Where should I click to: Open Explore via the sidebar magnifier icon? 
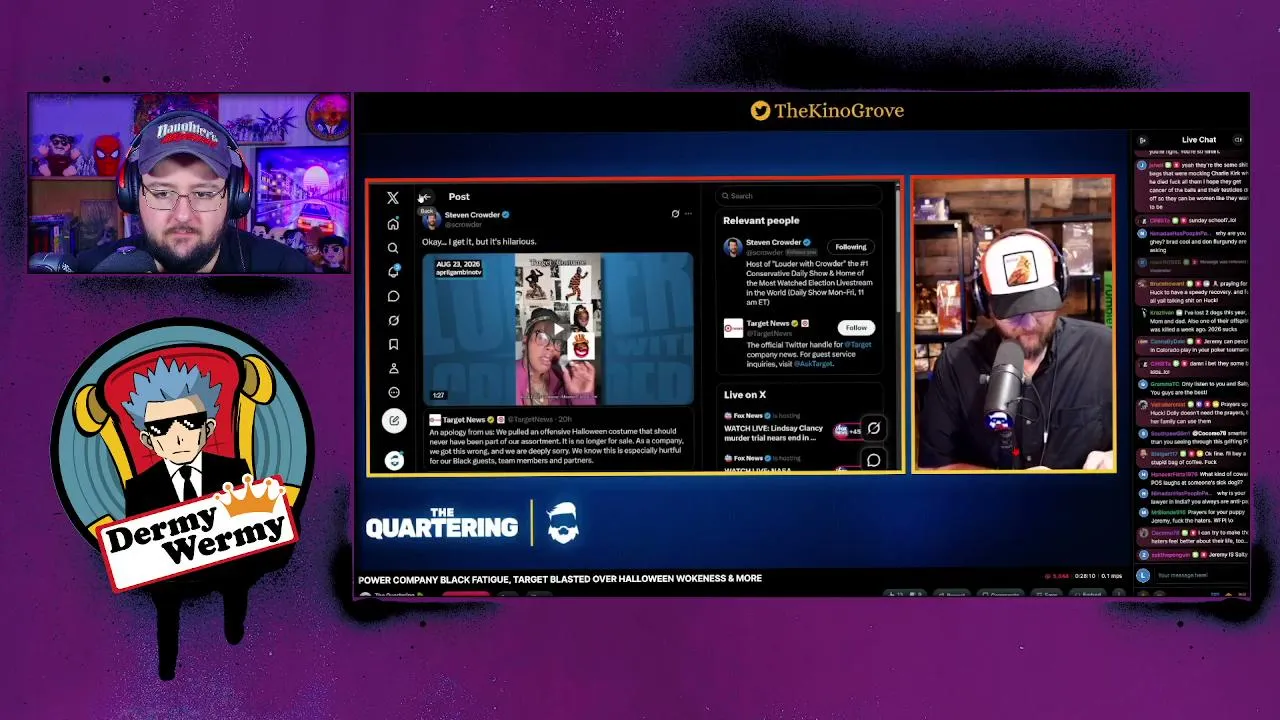pos(393,248)
